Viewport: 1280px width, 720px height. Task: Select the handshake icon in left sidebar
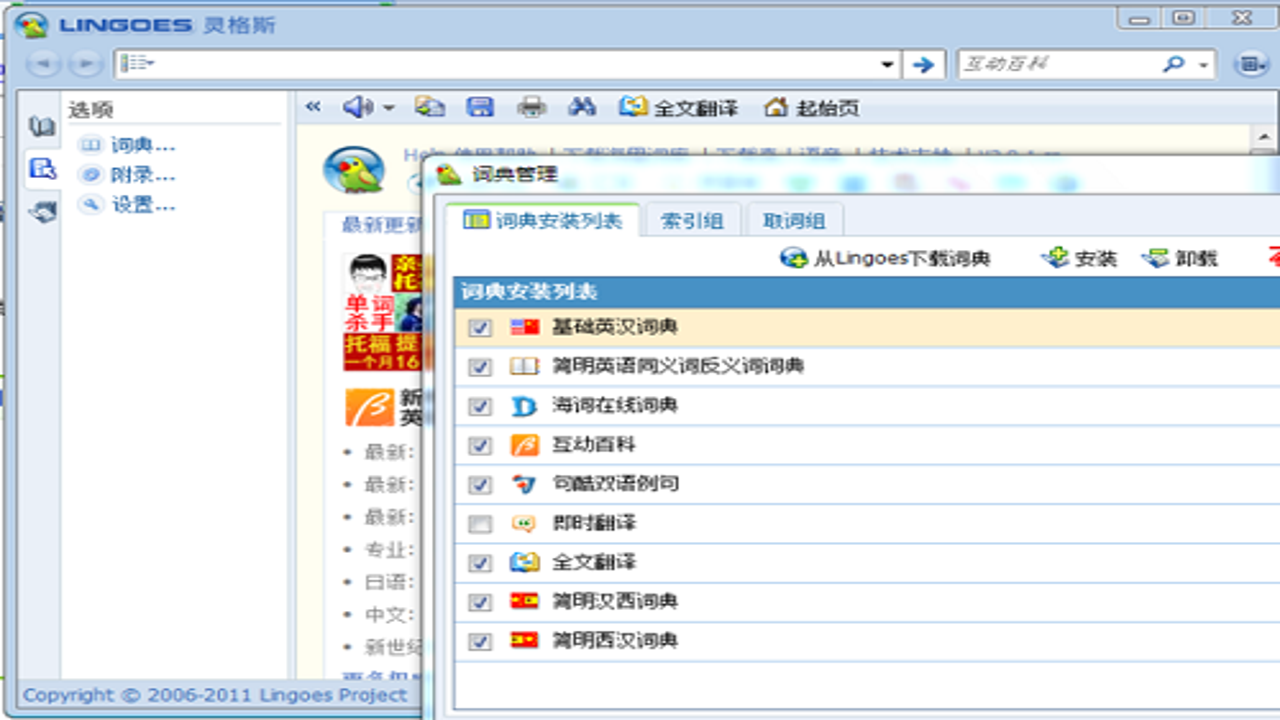(41, 211)
